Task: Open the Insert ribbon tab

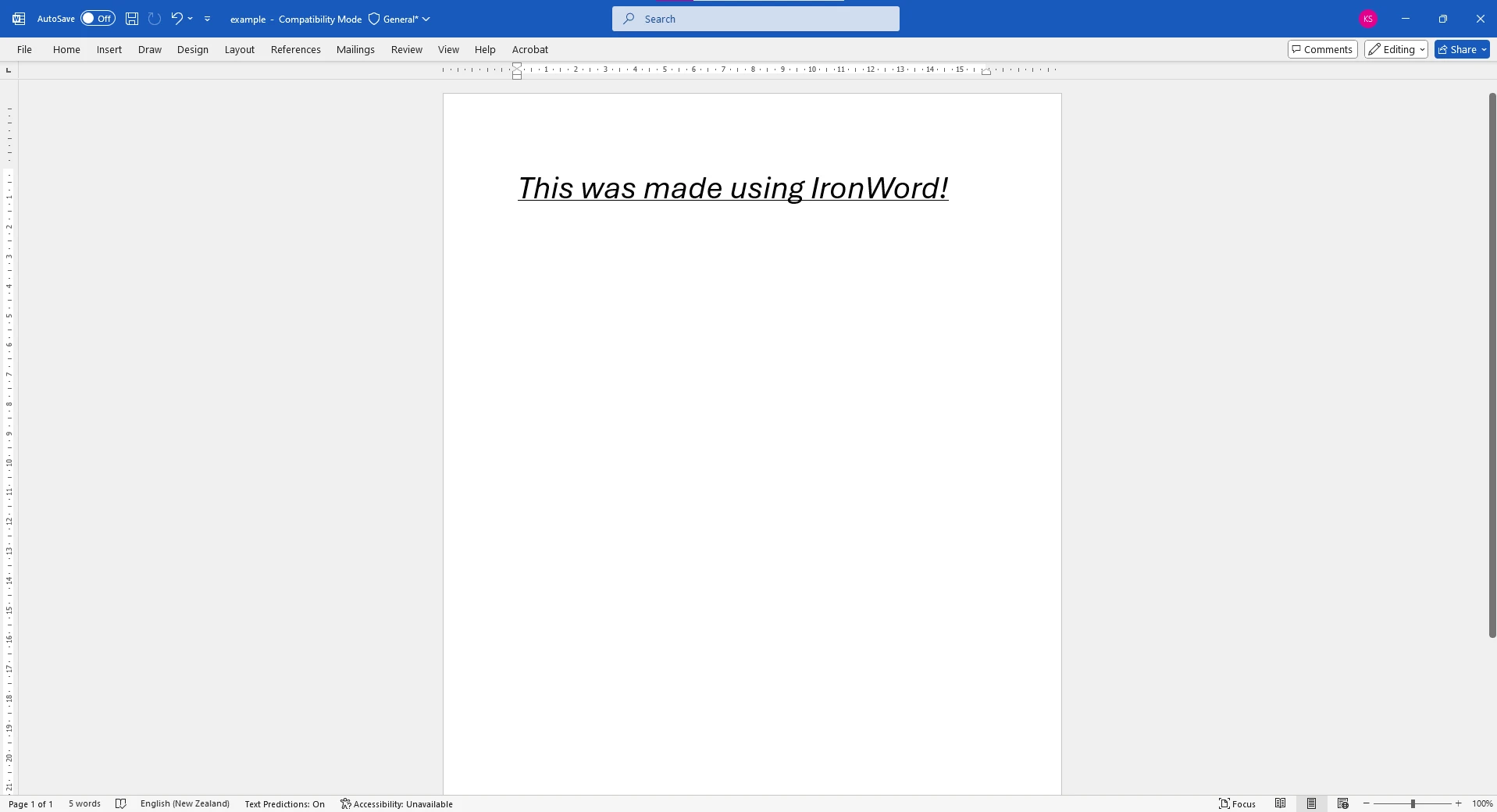Action: [x=109, y=49]
